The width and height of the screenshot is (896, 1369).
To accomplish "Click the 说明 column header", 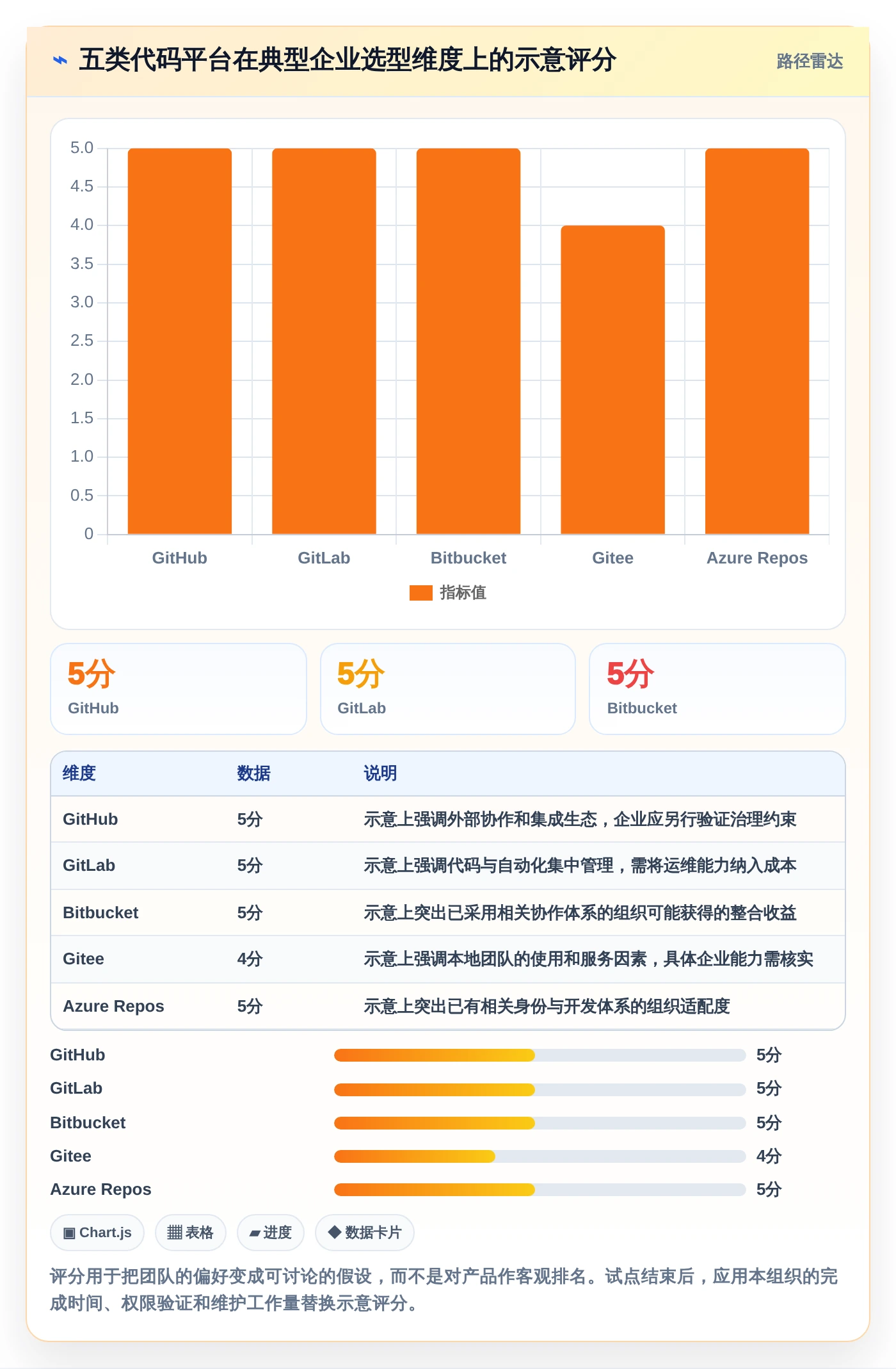I will [381, 774].
